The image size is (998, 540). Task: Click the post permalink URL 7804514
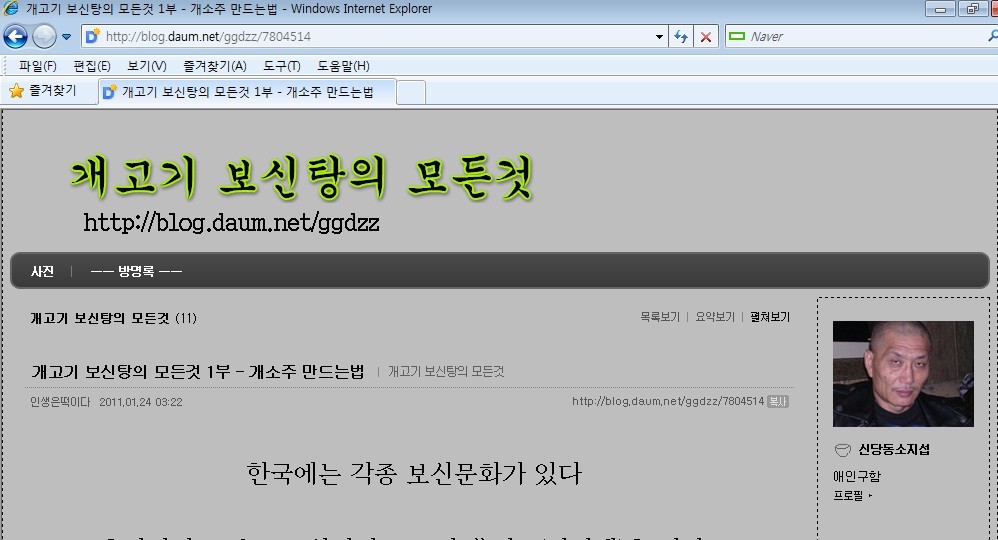(x=668, y=401)
